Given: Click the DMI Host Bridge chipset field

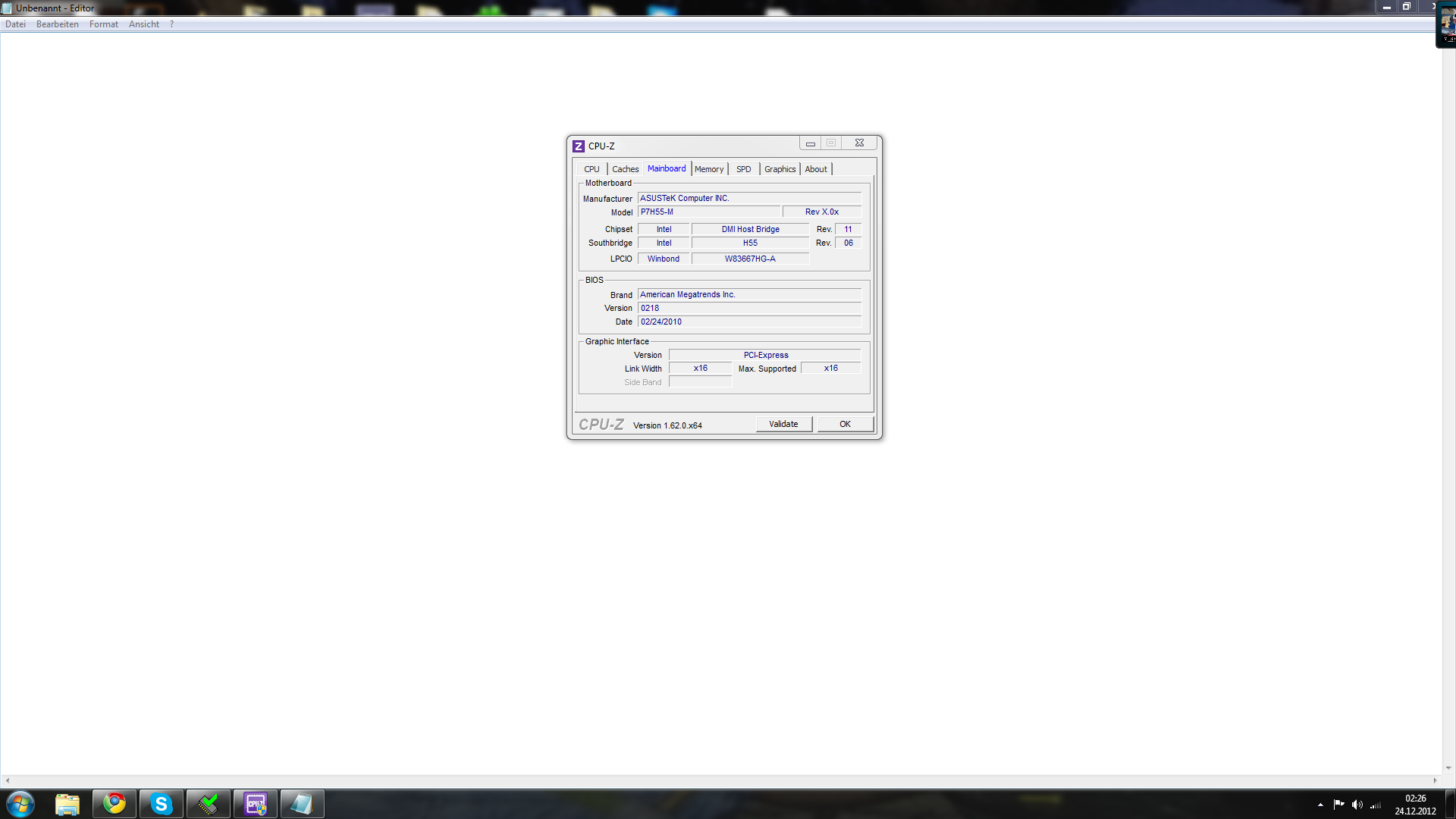Looking at the screenshot, I should [750, 229].
